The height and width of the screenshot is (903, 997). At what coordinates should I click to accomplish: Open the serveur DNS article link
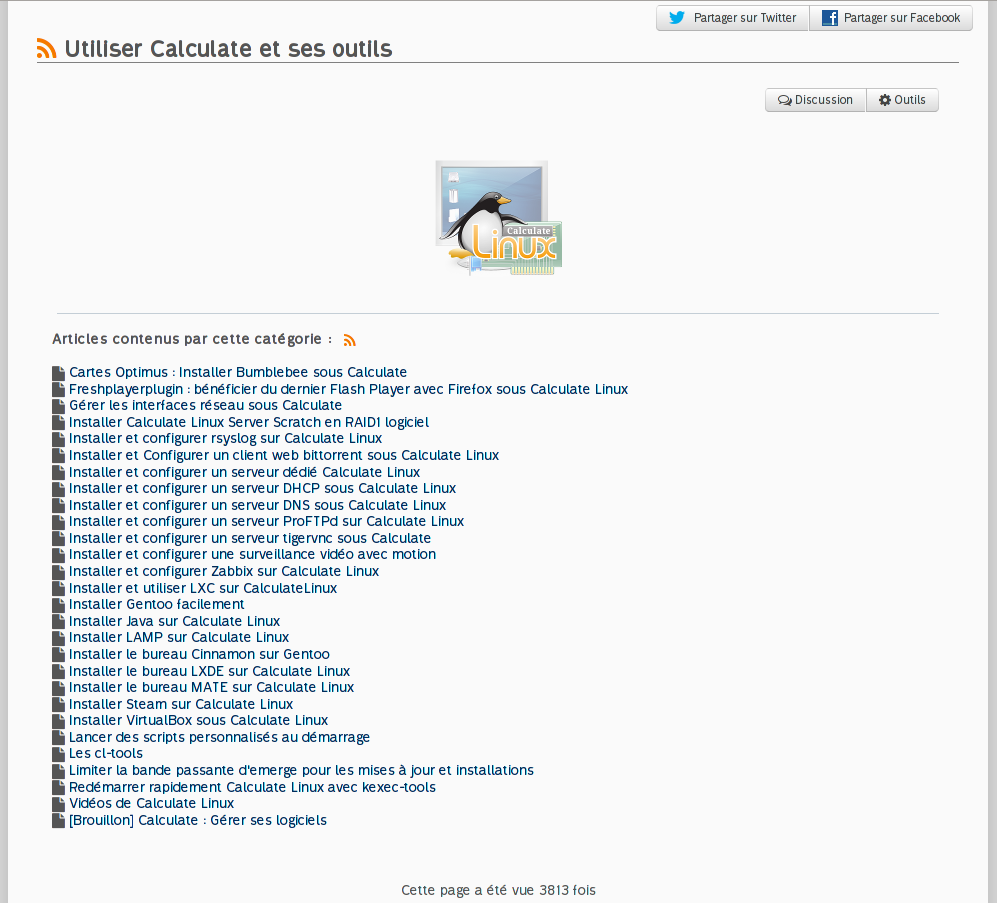(258, 506)
